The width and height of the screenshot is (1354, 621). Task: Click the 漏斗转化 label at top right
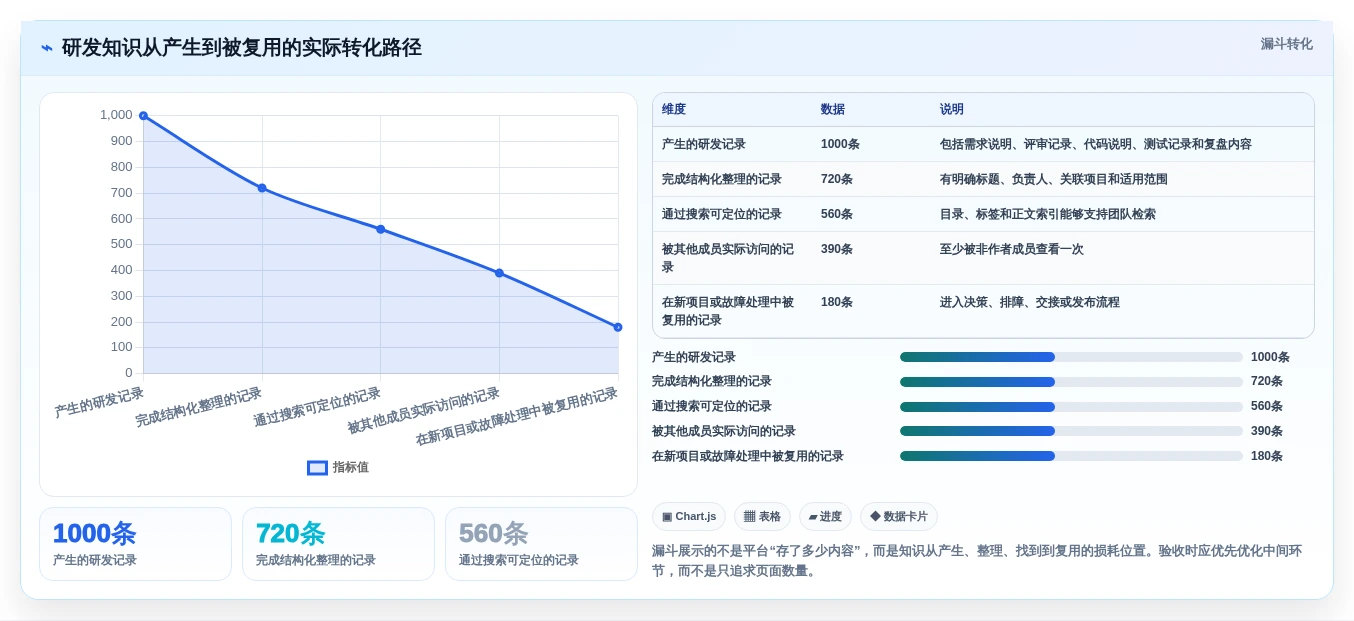(1286, 44)
